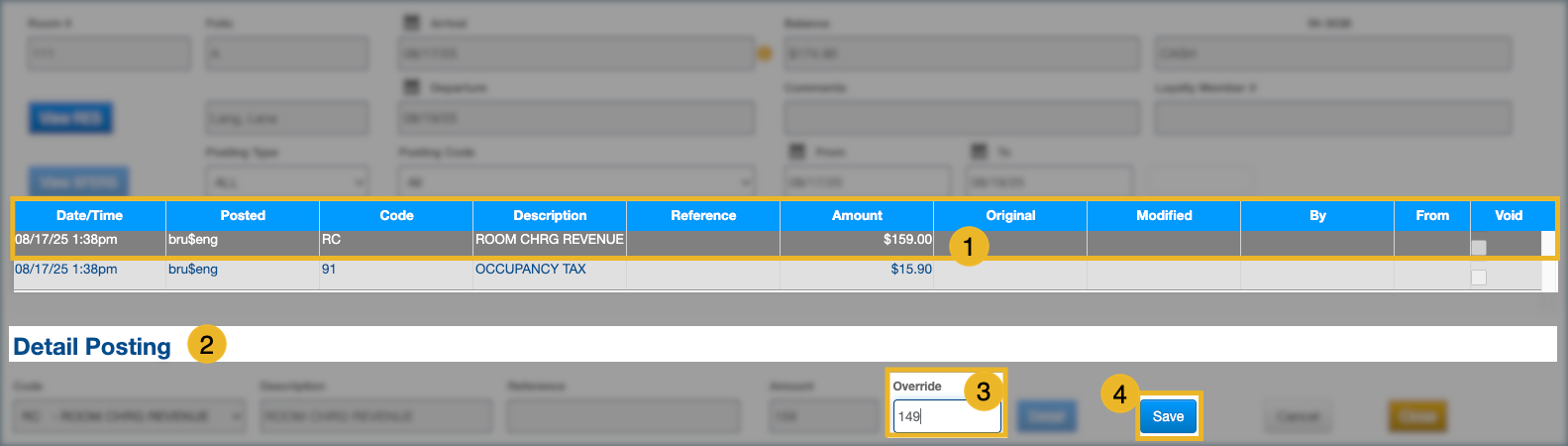Sort by the Date/Time column header
This screenshot has width=1568, height=446.
89,215
